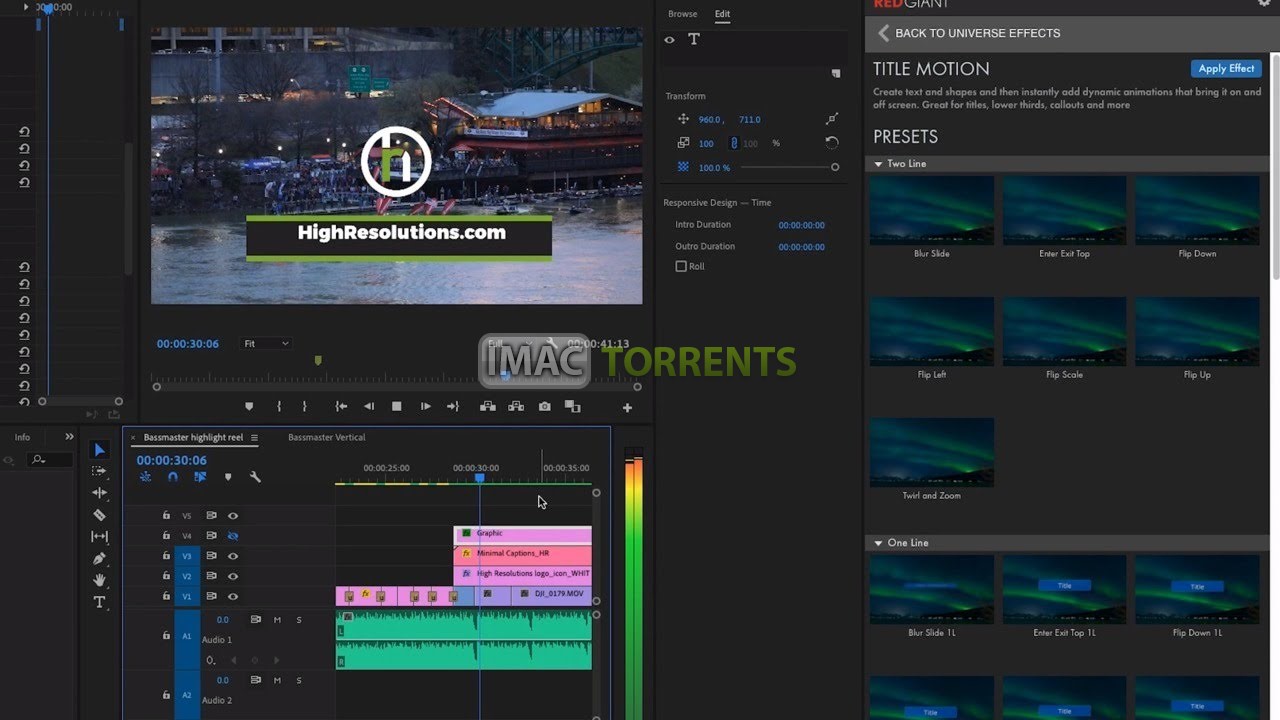Click the program monitor Add Marker button
The width and height of the screenshot is (1280, 720).
[x=249, y=406]
